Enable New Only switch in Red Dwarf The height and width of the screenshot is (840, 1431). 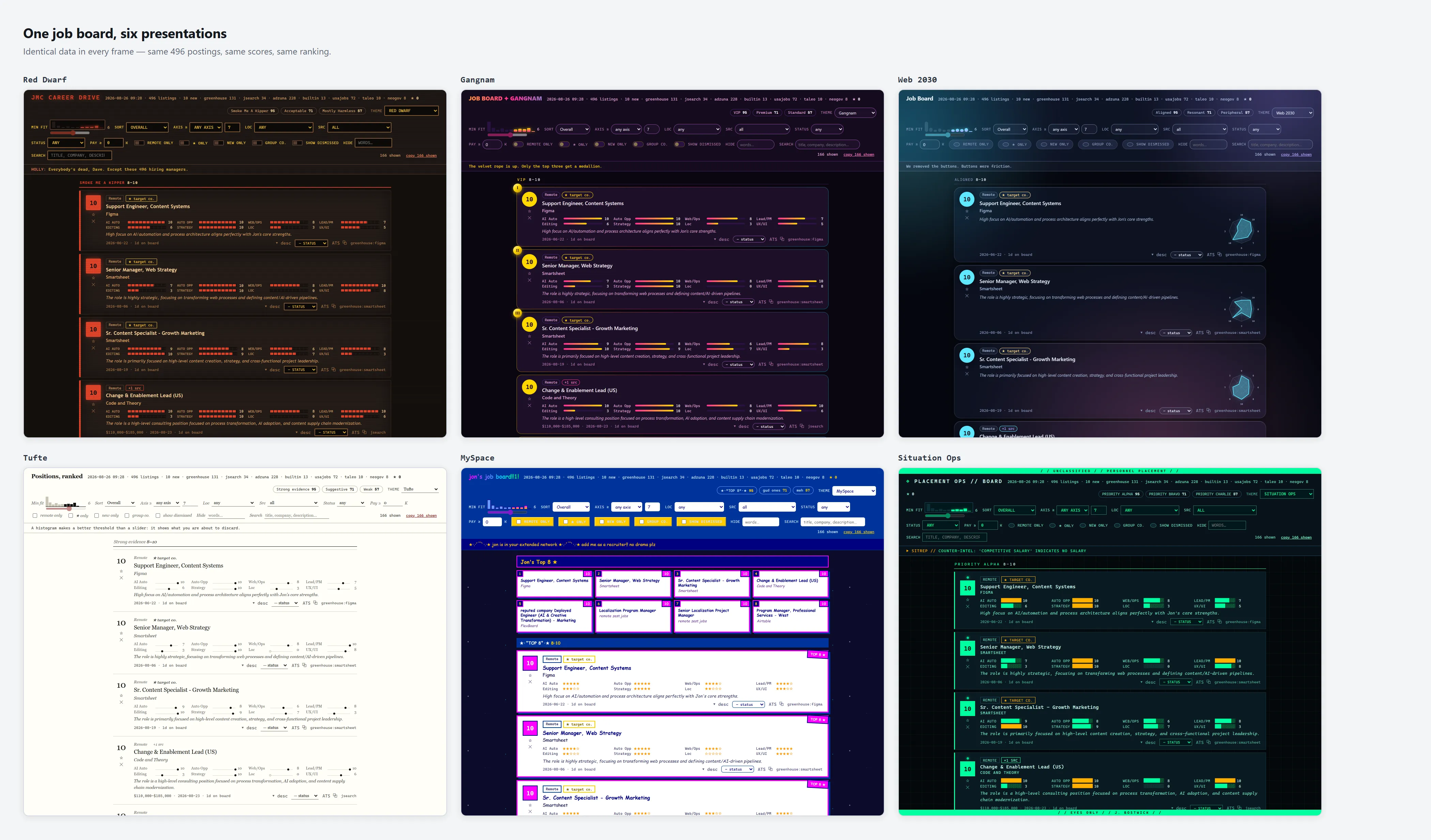click(x=219, y=143)
